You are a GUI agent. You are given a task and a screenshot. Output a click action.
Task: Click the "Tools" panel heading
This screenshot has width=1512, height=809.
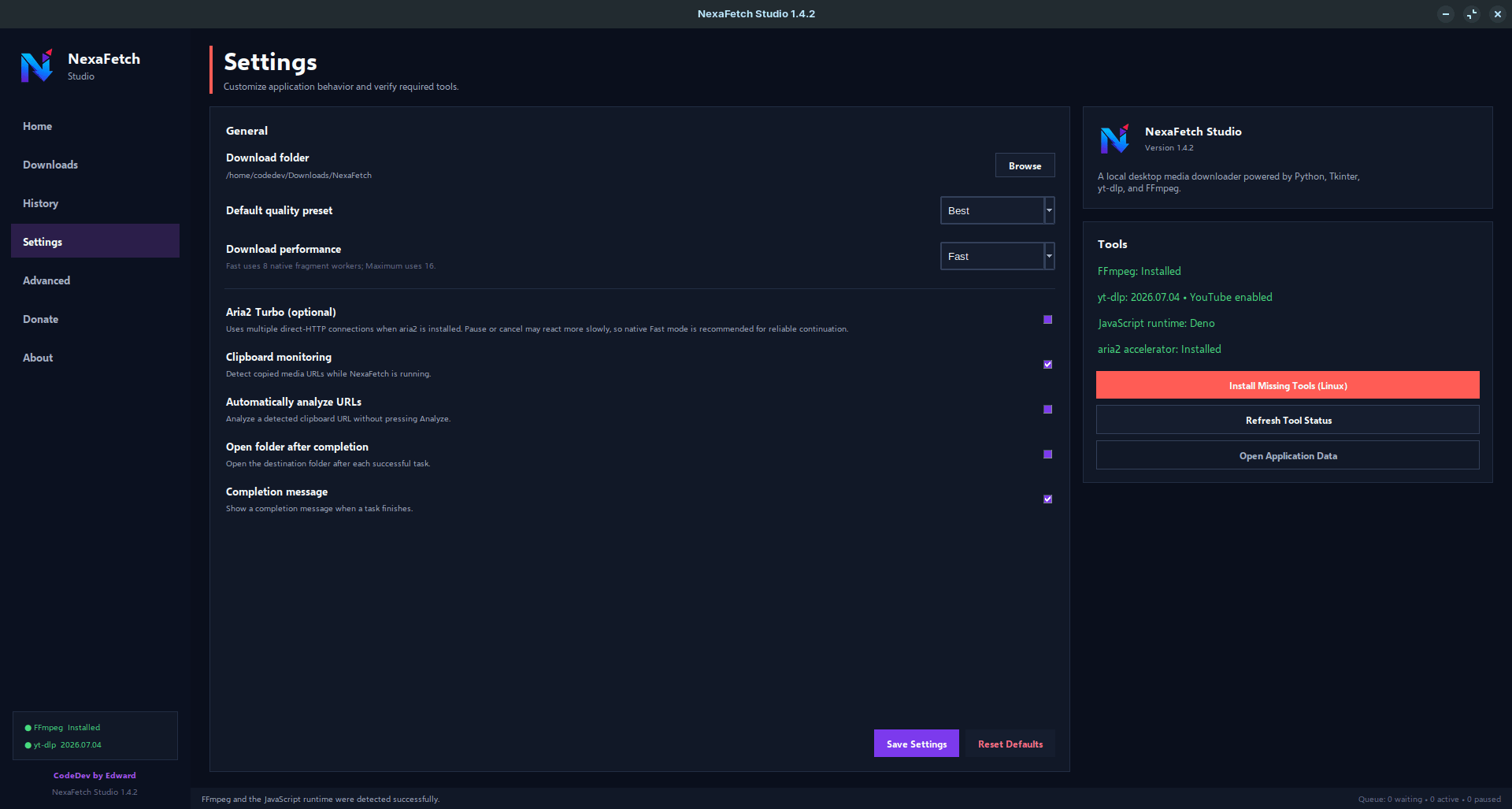(1112, 244)
